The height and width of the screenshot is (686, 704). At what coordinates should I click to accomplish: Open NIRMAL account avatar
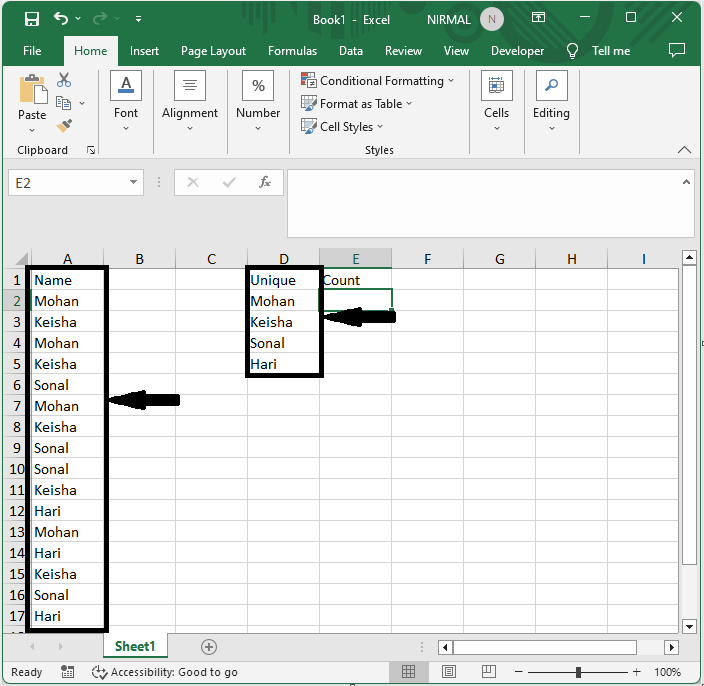point(492,19)
